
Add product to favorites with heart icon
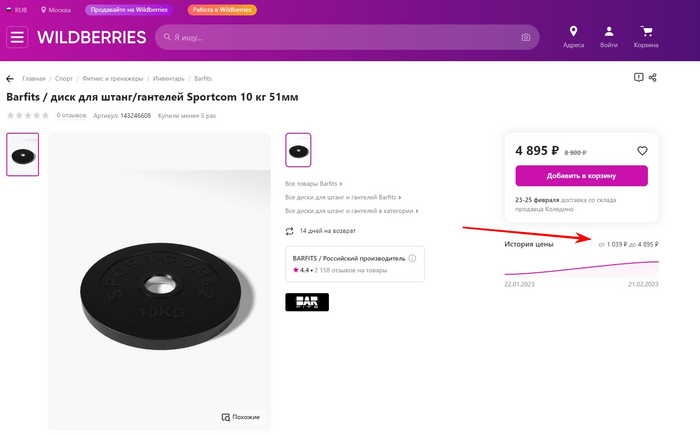pos(642,151)
